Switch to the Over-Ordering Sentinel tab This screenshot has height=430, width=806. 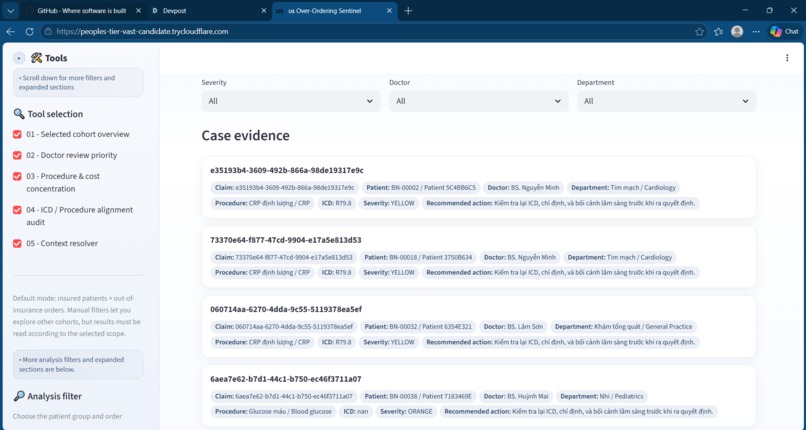(x=334, y=11)
